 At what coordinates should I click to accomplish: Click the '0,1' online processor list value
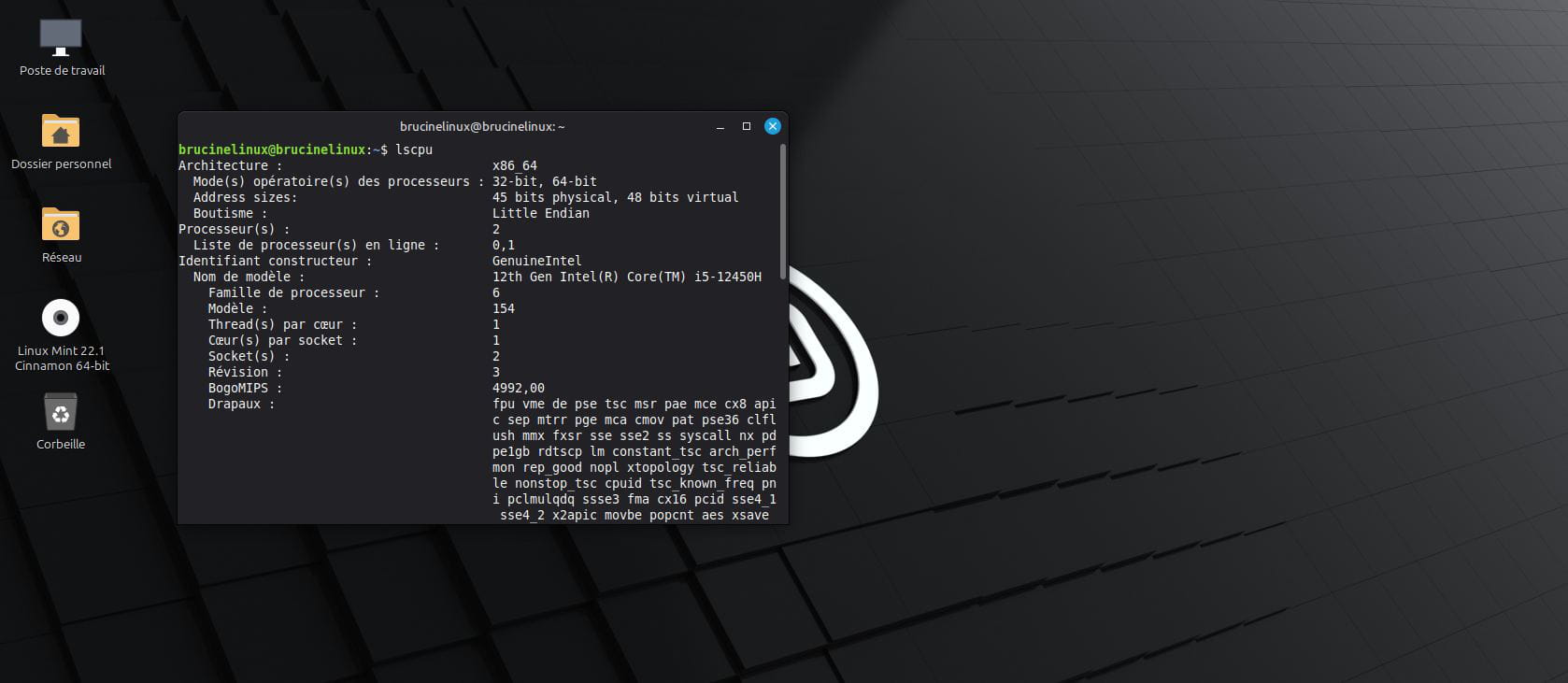pos(504,245)
